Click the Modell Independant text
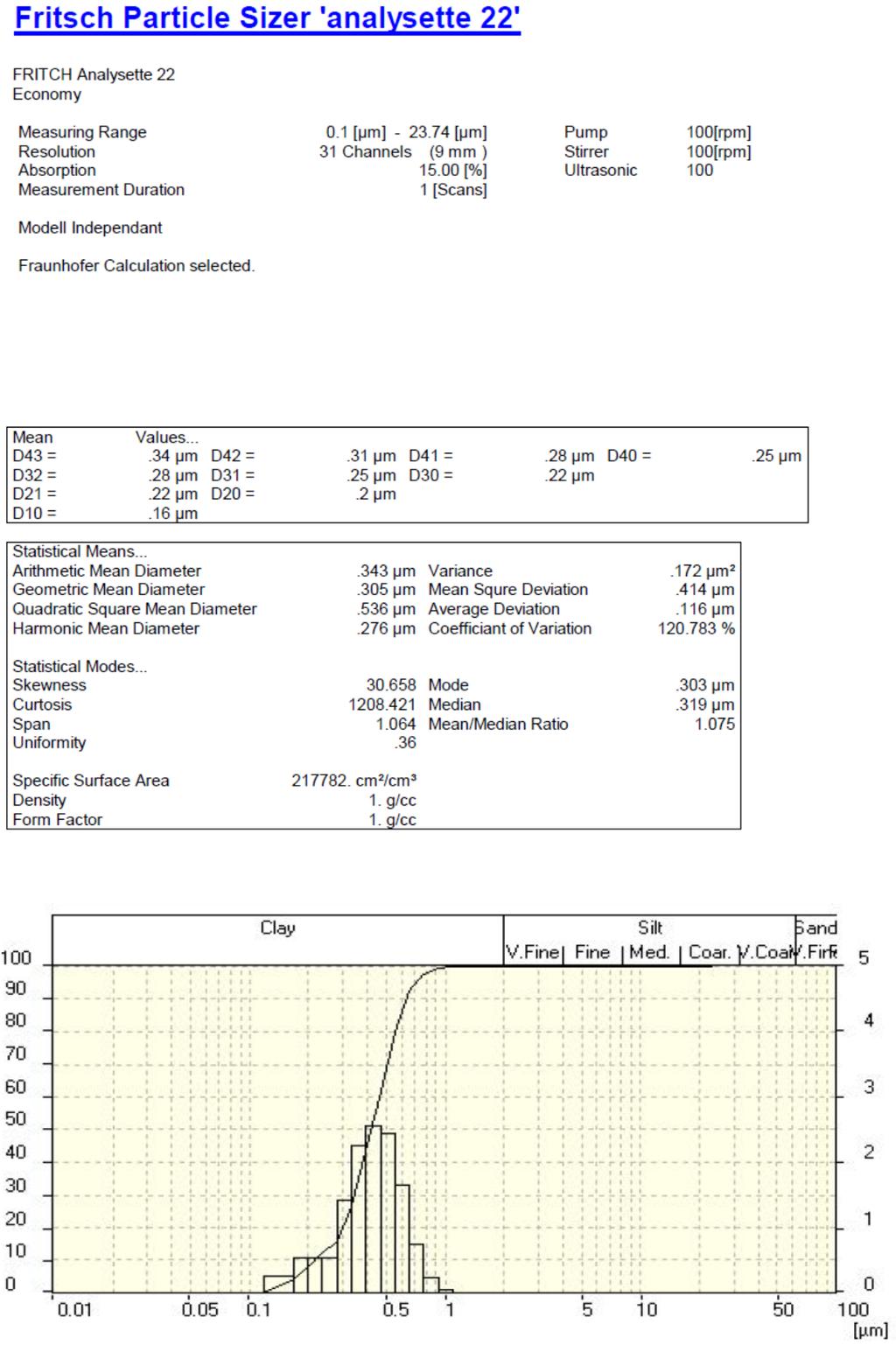 (90, 228)
